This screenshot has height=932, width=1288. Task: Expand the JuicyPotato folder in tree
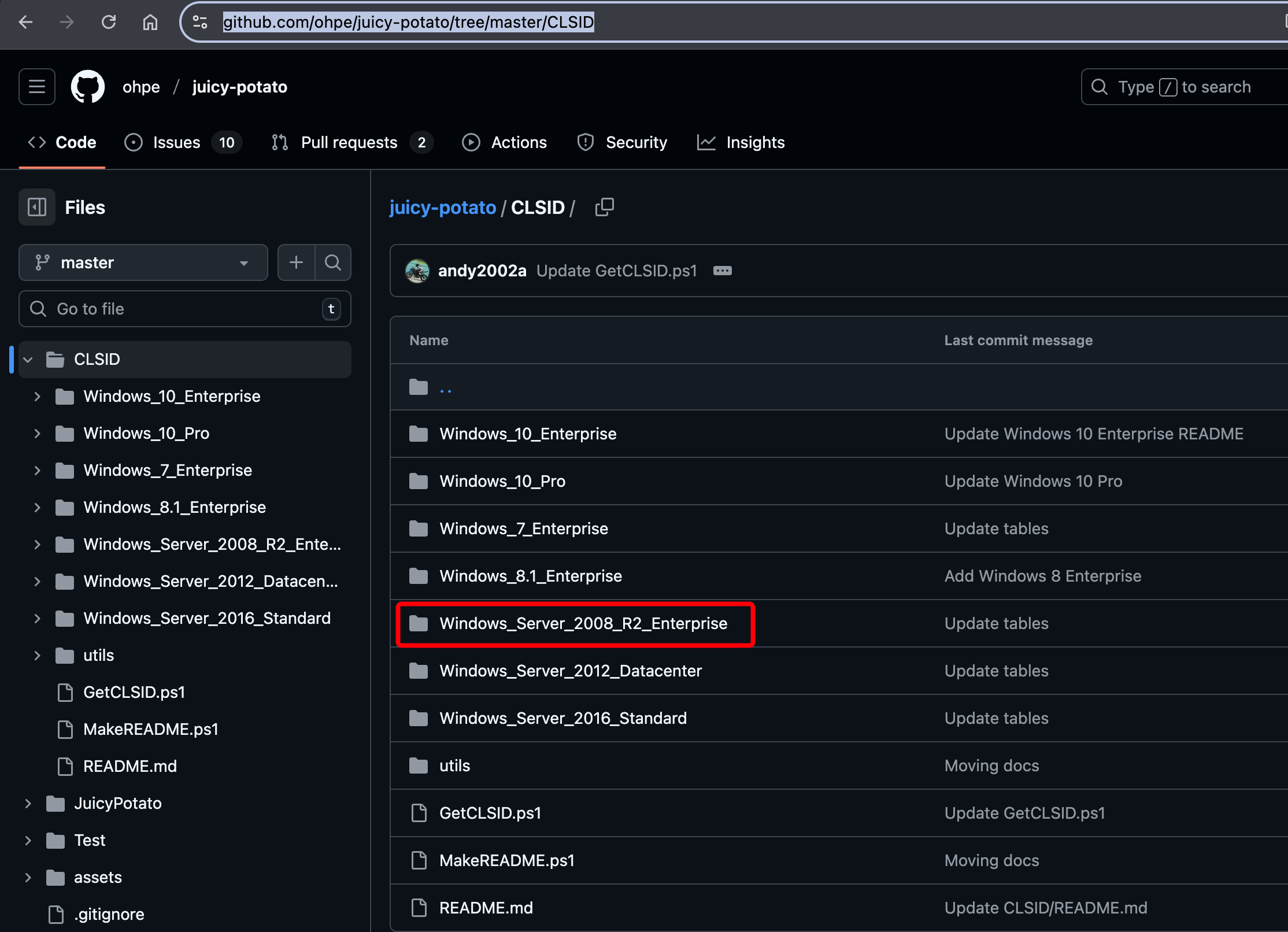pyautogui.click(x=28, y=804)
